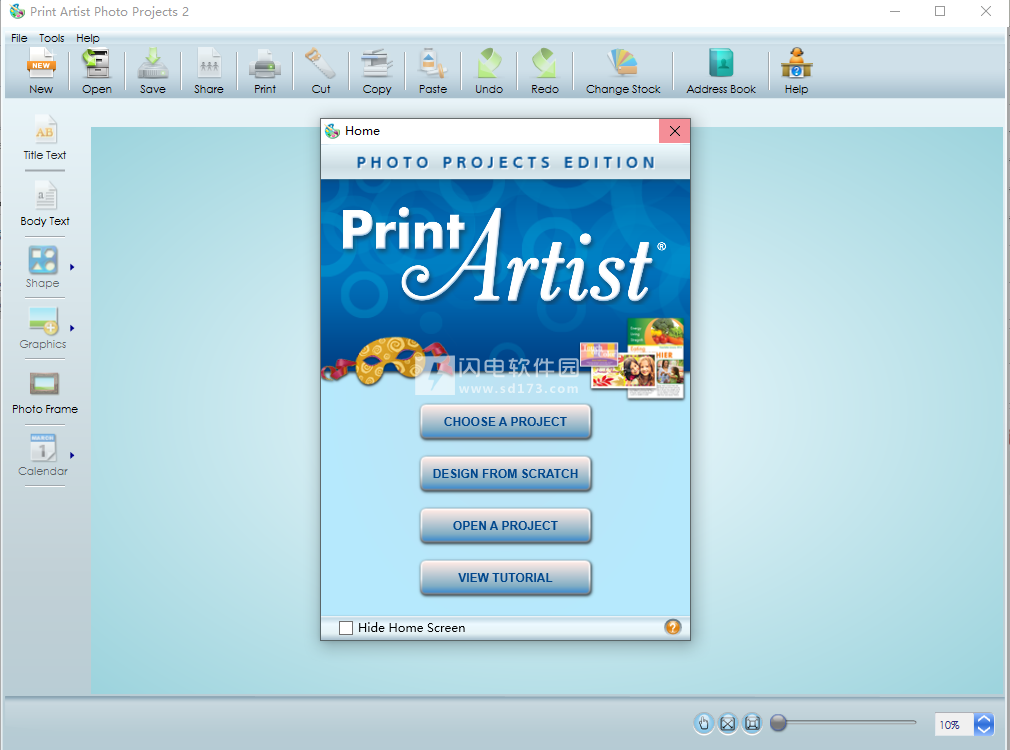The image size is (1010, 750).
Task: Click VIEW TUTORIAL button
Action: coord(506,578)
